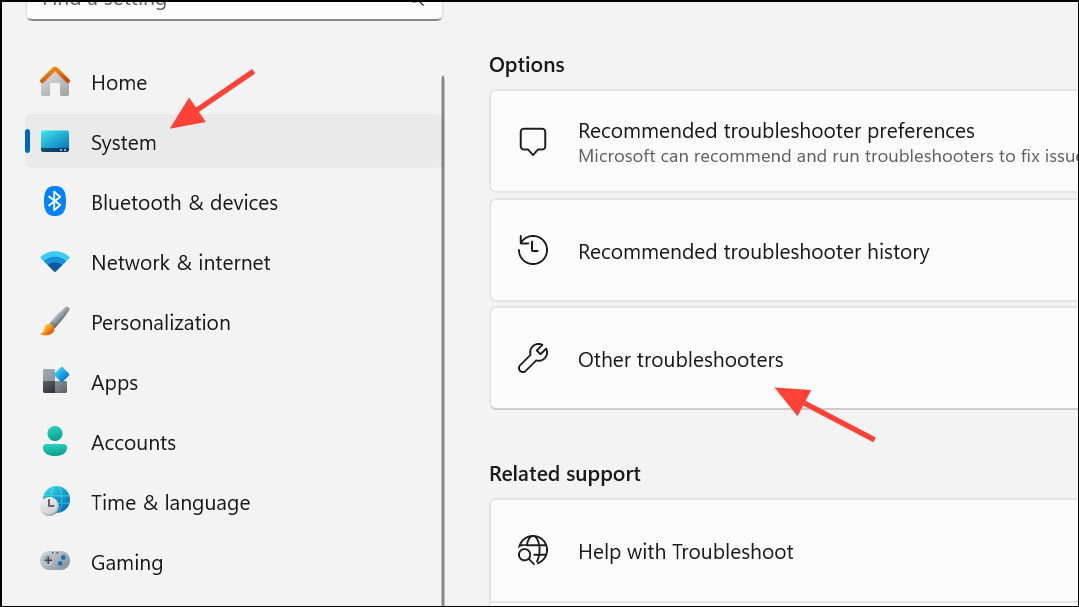Click the Gaming controller icon

pyautogui.click(x=55, y=562)
